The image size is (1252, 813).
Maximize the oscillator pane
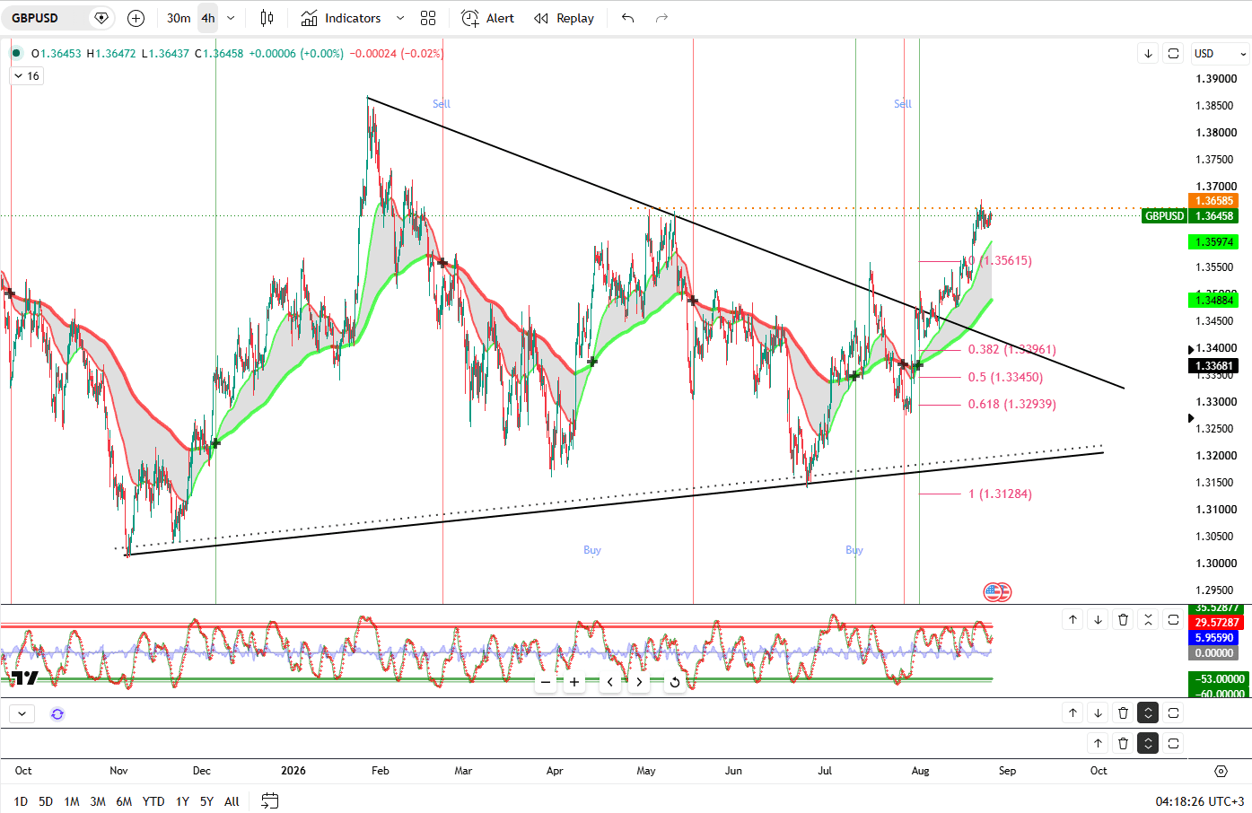pyautogui.click(x=1173, y=620)
